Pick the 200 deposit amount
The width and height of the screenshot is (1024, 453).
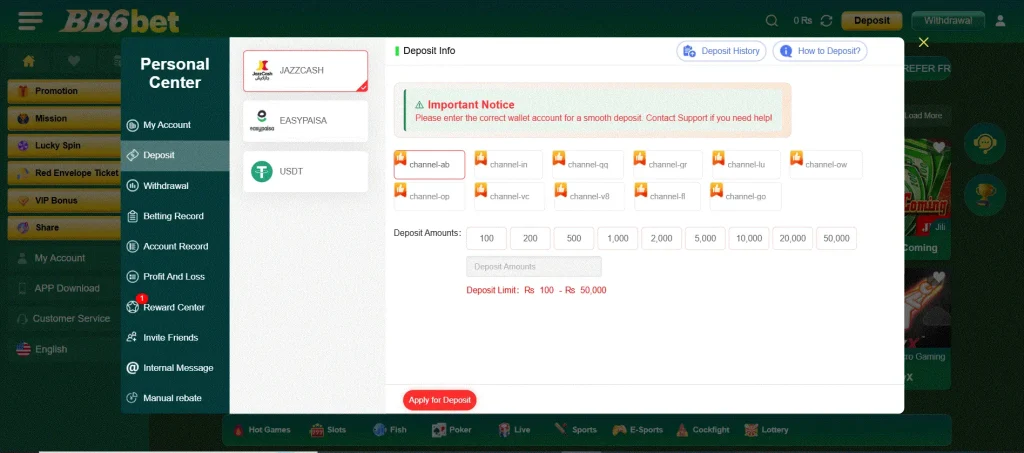pyautogui.click(x=530, y=238)
